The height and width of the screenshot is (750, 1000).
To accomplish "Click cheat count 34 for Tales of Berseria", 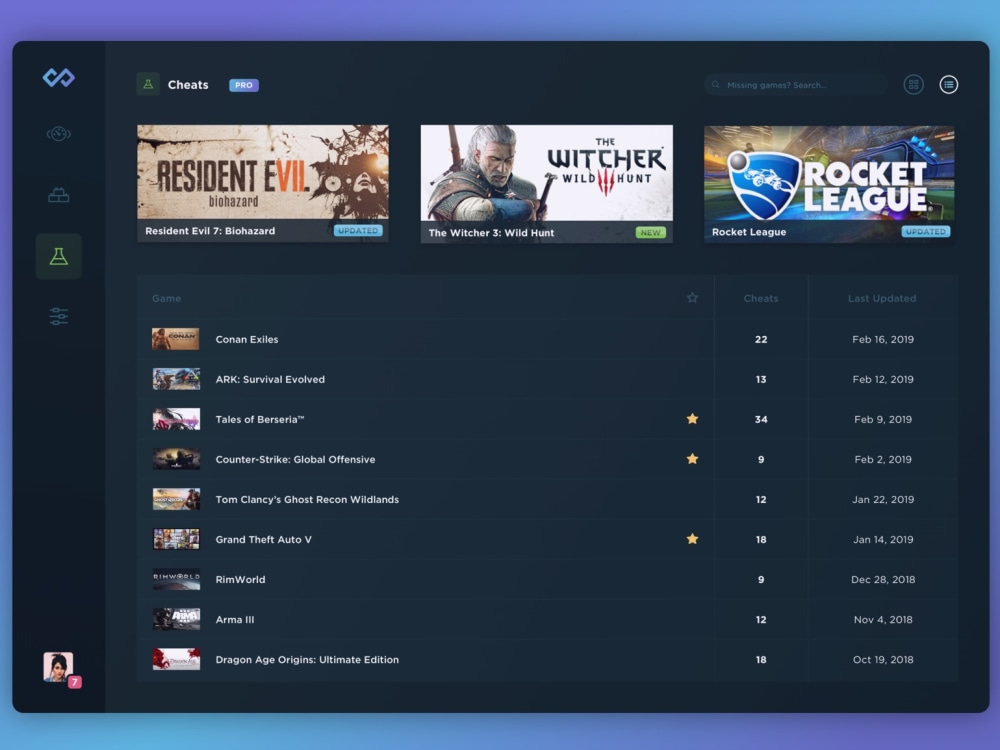I will tap(761, 420).
